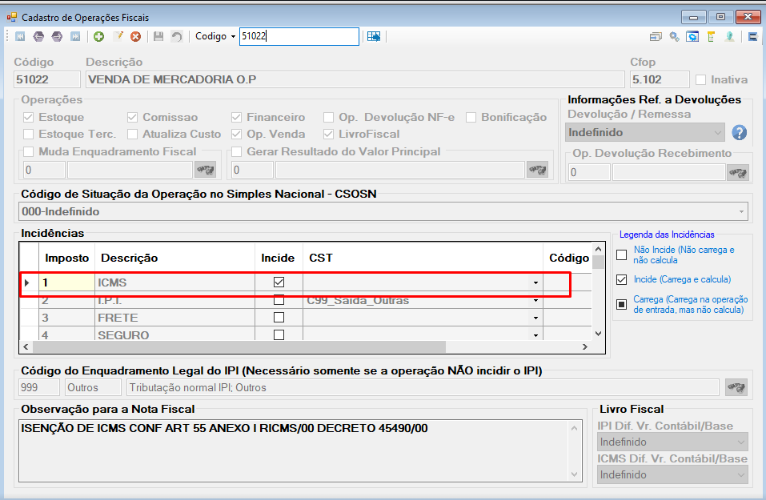Click the gears toolbar icon
The image size is (766, 500).
click(674, 37)
